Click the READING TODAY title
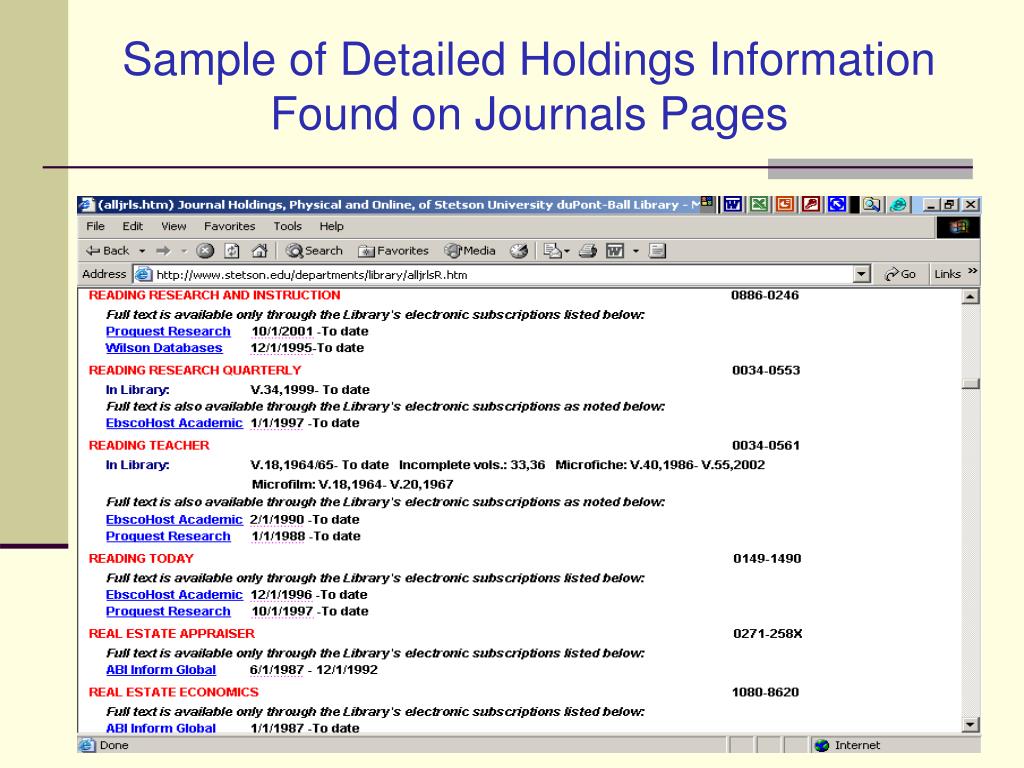The height and width of the screenshot is (768, 1024). (x=141, y=558)
